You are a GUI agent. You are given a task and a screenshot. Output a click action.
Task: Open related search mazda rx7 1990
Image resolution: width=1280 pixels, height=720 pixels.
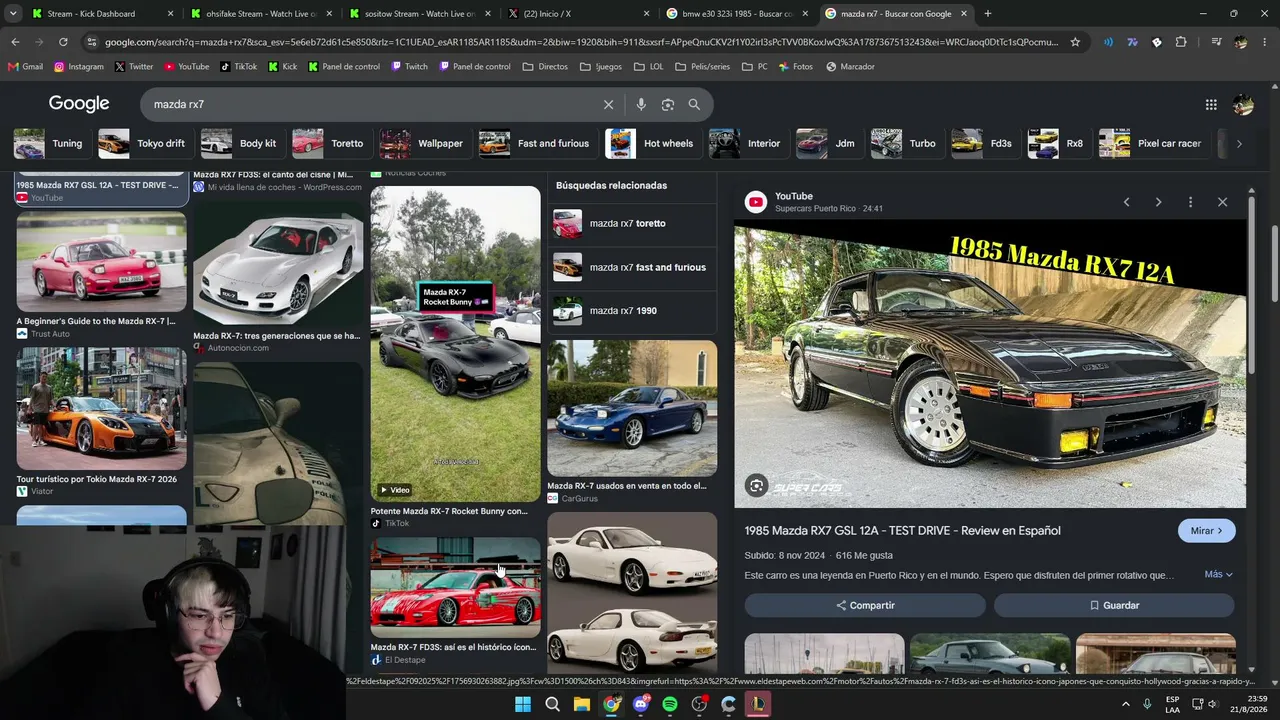pyautogui.click(x=632, y=311)
